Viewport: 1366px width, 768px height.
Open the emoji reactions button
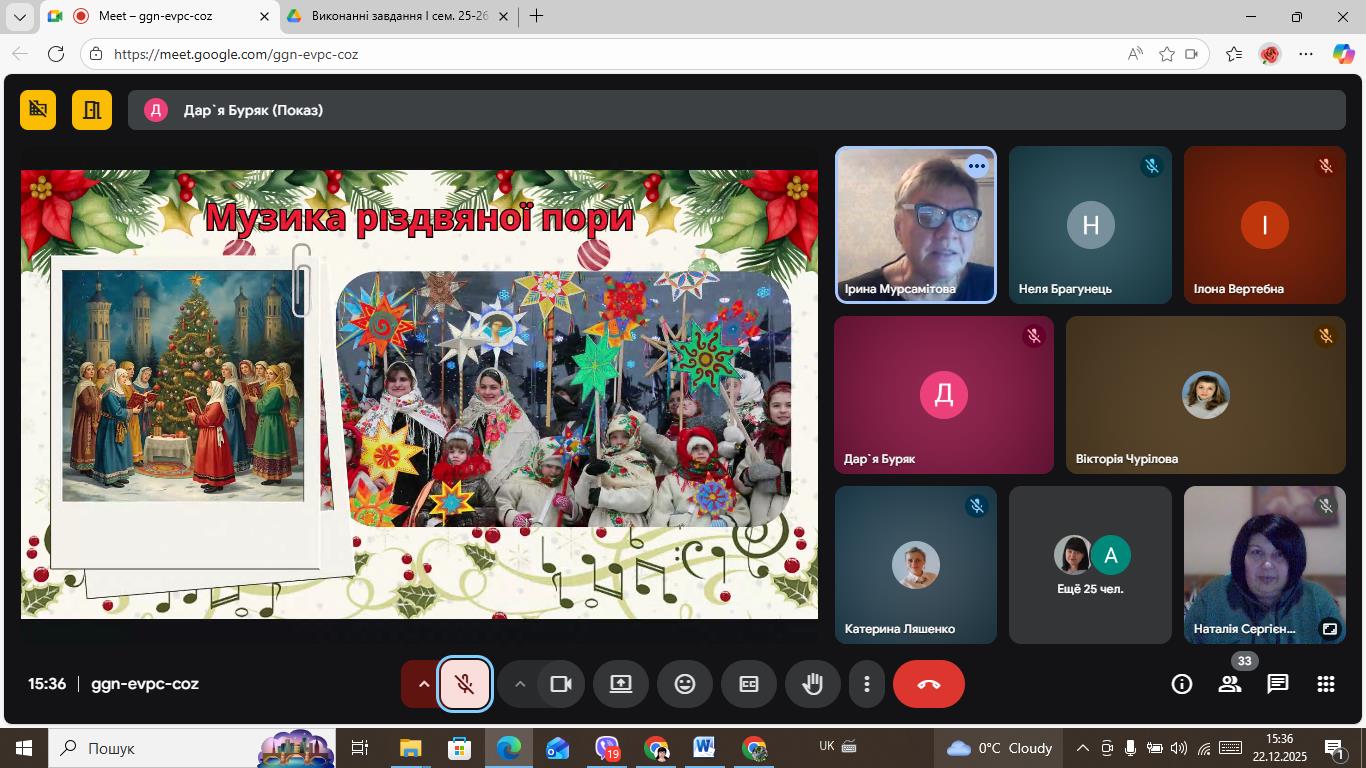[x=685, y=684]
